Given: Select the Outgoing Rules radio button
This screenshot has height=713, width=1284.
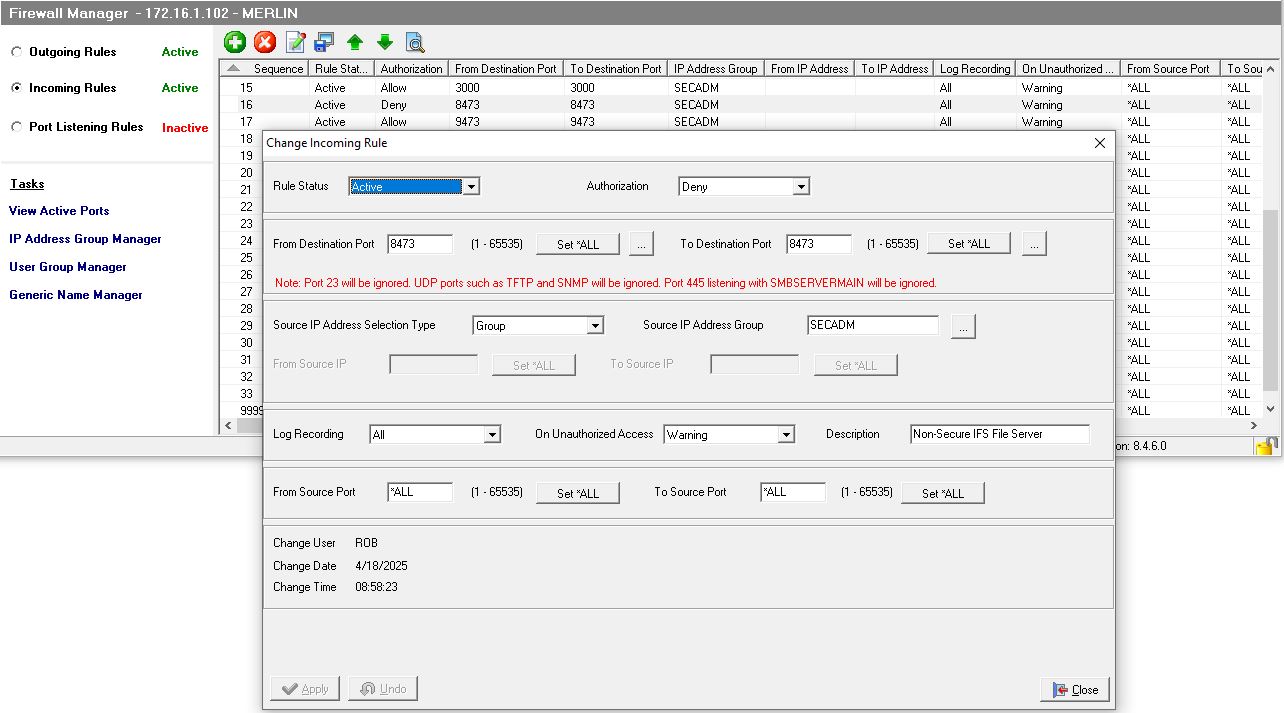Looking at the screenshot, I should pyautogui.click(x=16, y=51).
